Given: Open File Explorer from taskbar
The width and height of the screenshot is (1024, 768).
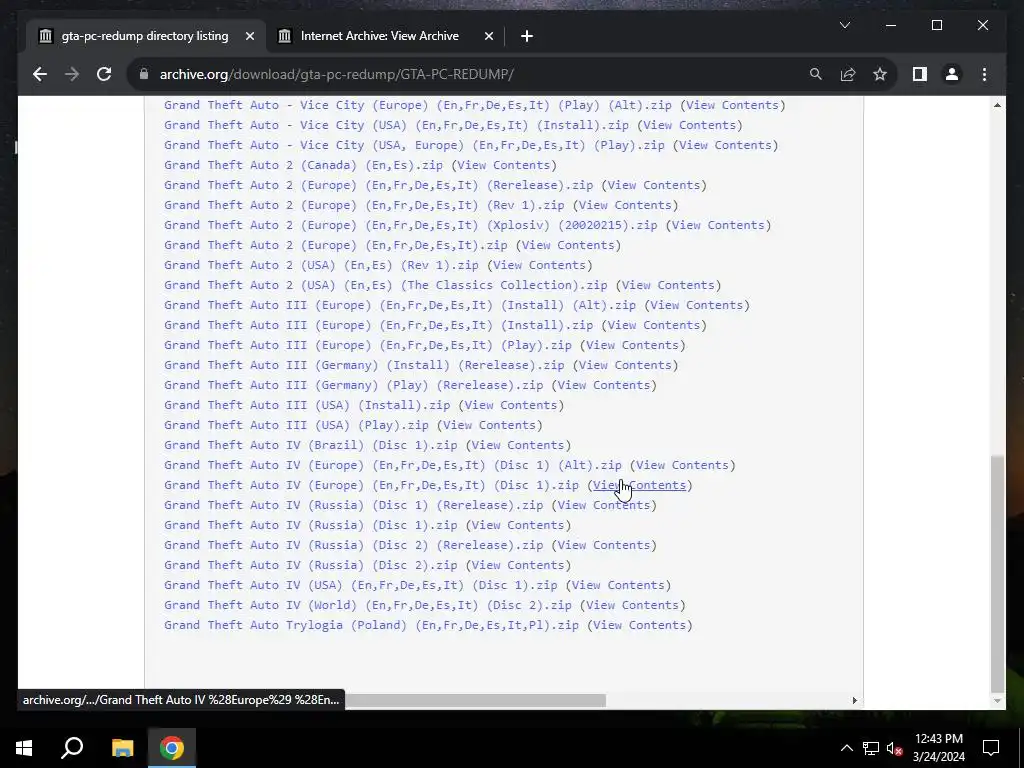Looking at the screenshot, I should 122,748.
